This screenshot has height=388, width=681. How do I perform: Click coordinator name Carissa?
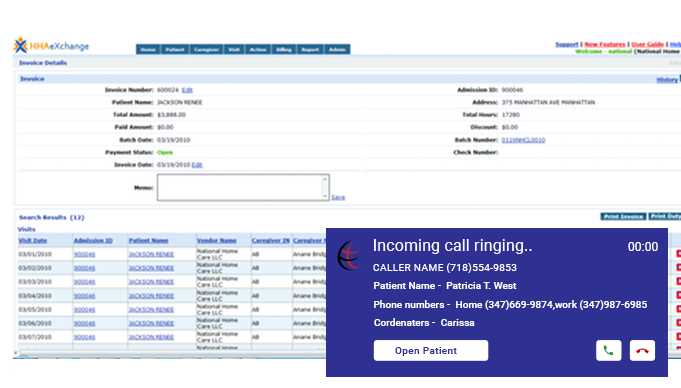tap(457, 323)
